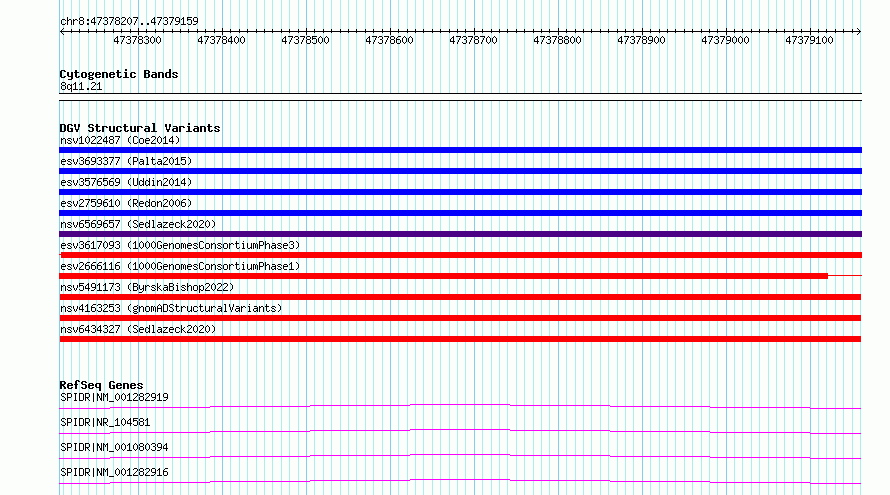Screen dimensions: 890x495
Task: Select the 47378500 ruler coordinate
Action: [x=305, y=40]
